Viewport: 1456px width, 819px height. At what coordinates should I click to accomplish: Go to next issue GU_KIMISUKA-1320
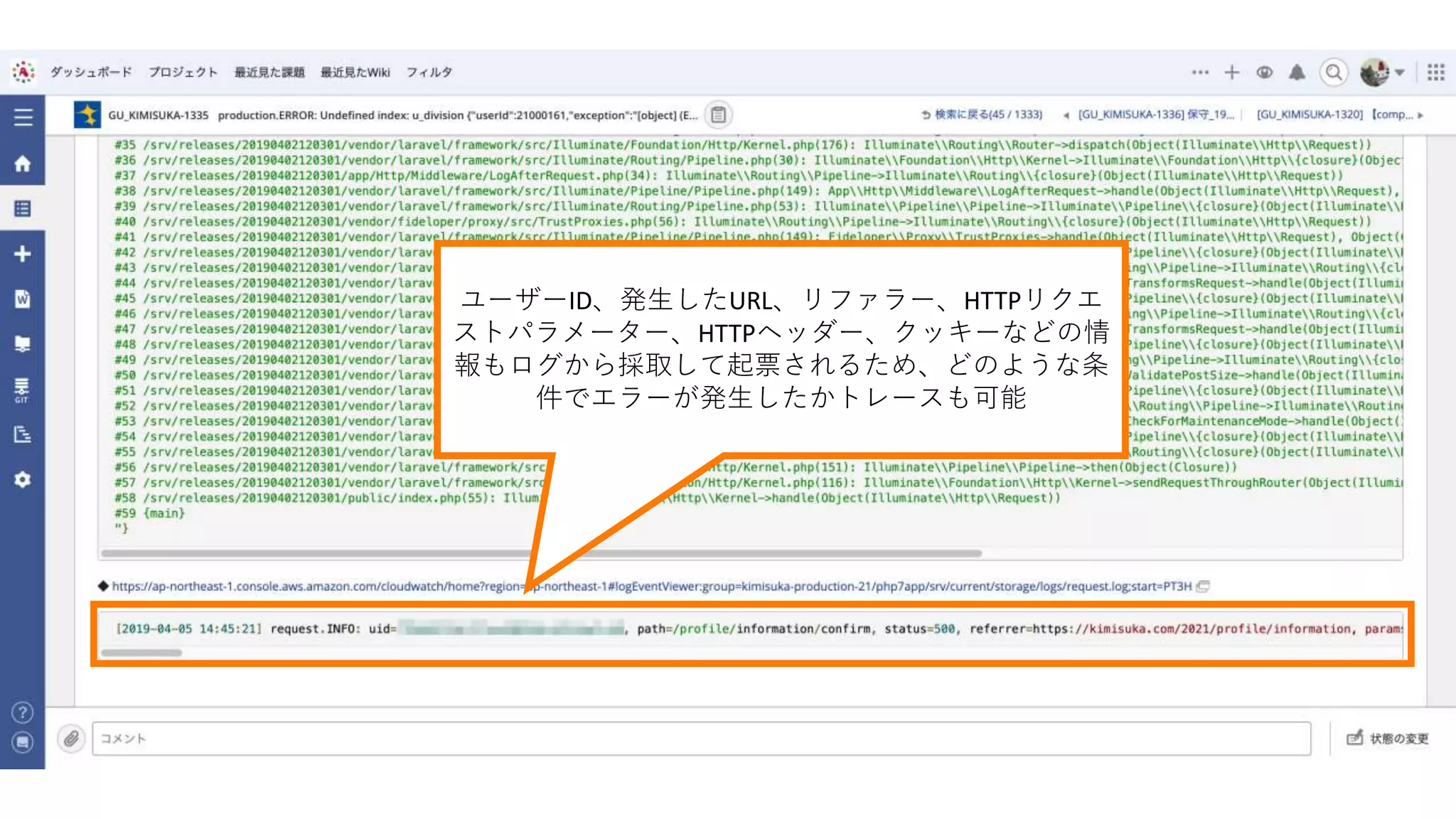point(1340,114)
